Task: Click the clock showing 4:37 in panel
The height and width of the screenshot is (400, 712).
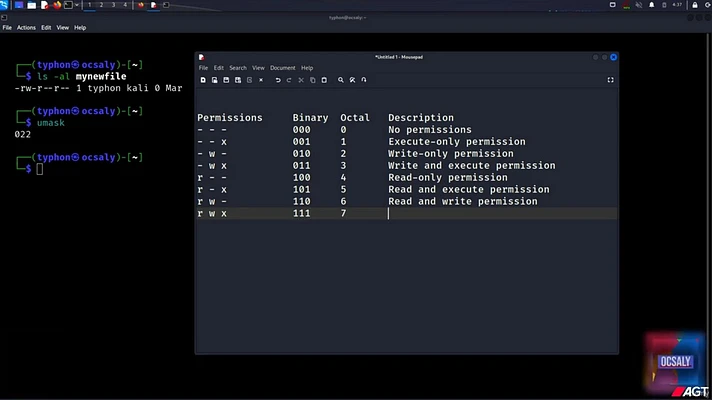Action: (x=677, y=5)
